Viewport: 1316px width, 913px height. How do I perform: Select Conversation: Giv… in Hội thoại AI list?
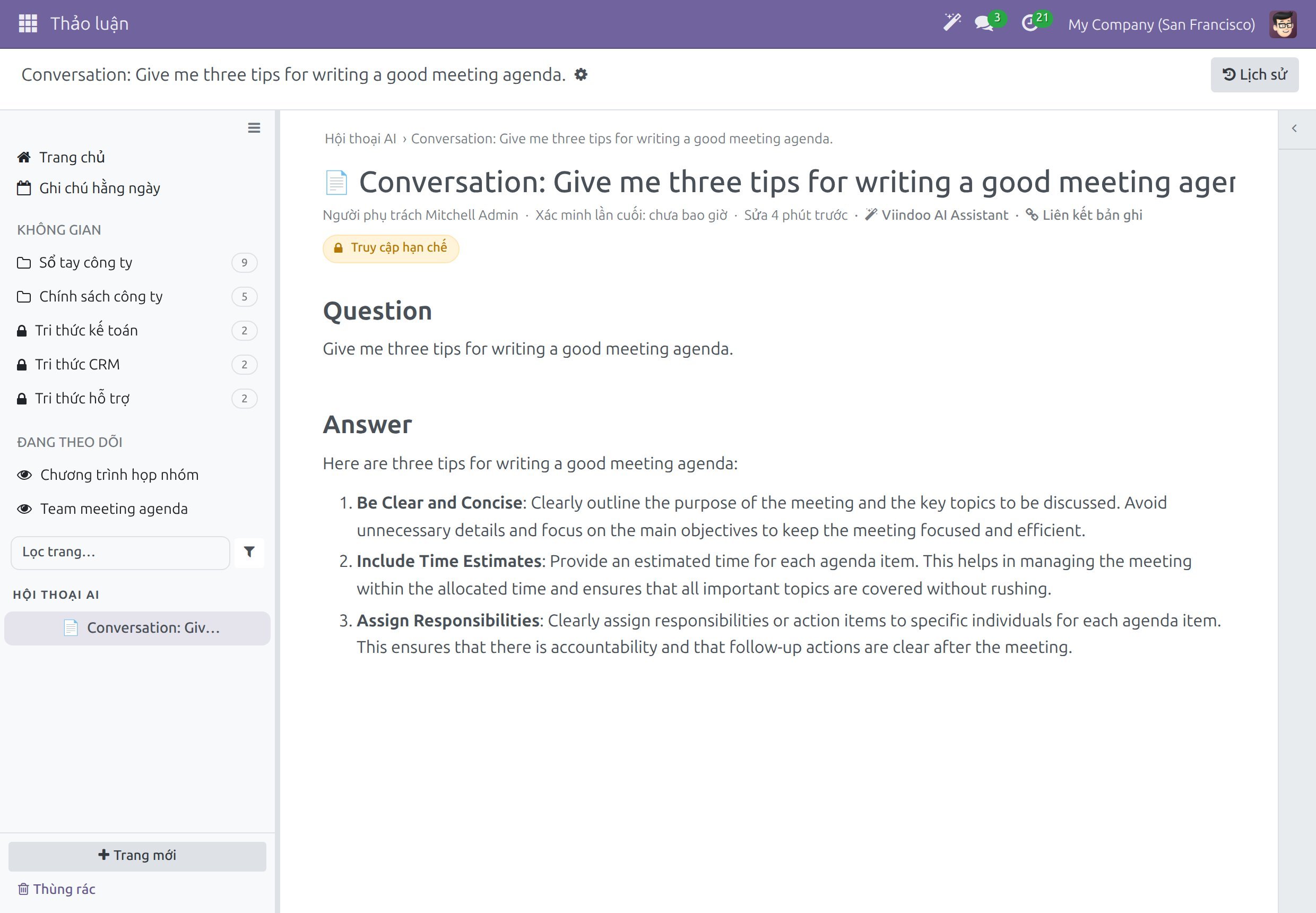pos(137,628)
